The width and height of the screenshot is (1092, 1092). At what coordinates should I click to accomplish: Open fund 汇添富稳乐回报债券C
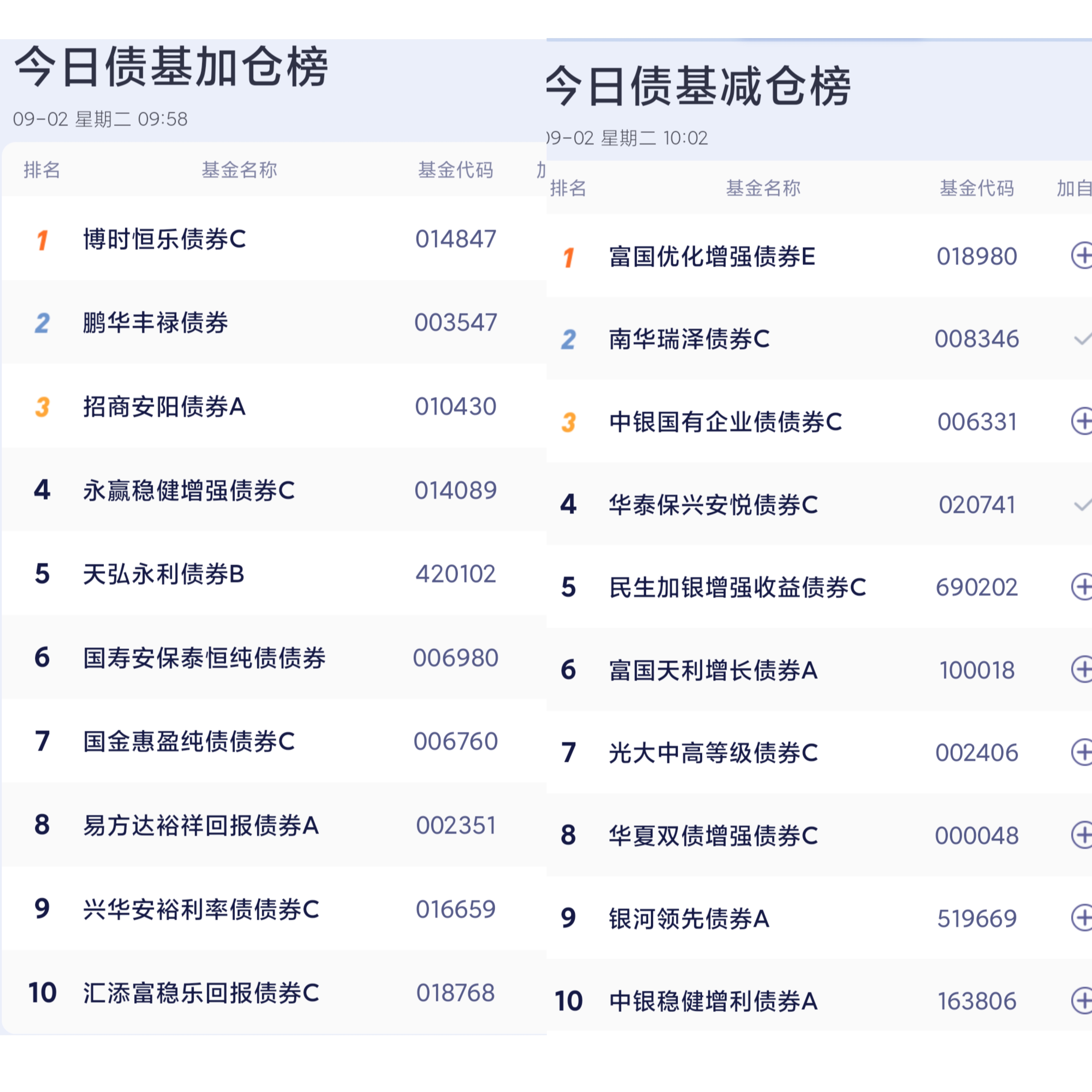coord(201,993)
